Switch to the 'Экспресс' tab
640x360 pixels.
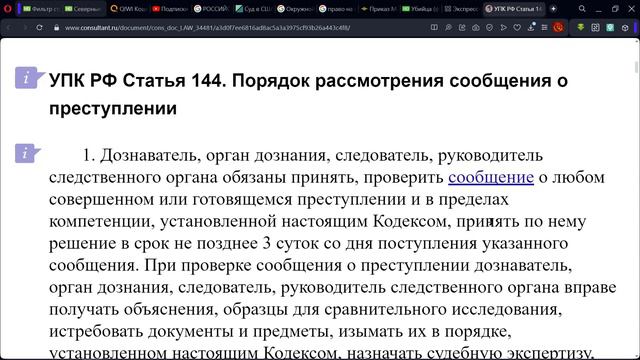click(x=462, y=9)
